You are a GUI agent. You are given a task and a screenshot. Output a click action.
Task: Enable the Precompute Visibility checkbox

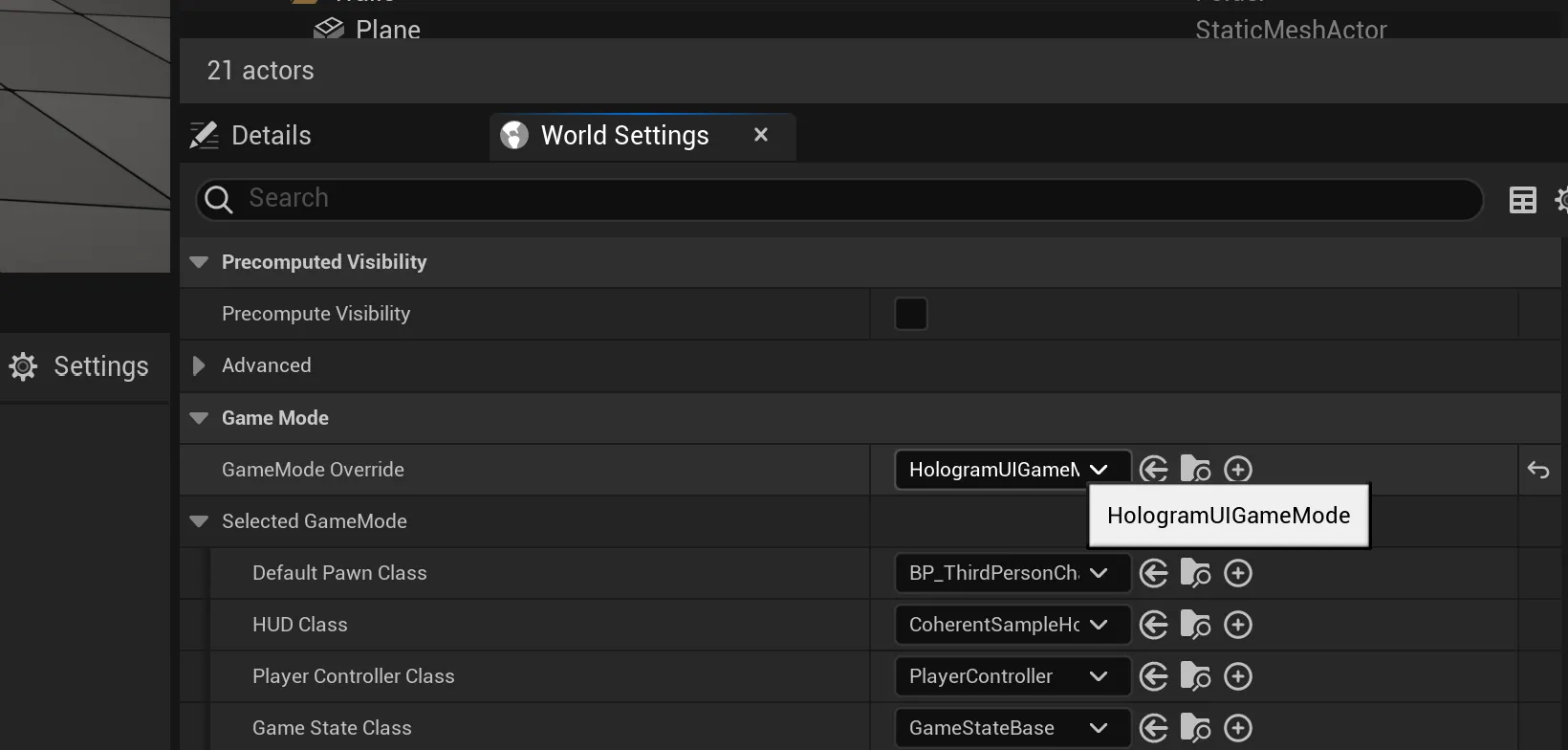[910, 314]
